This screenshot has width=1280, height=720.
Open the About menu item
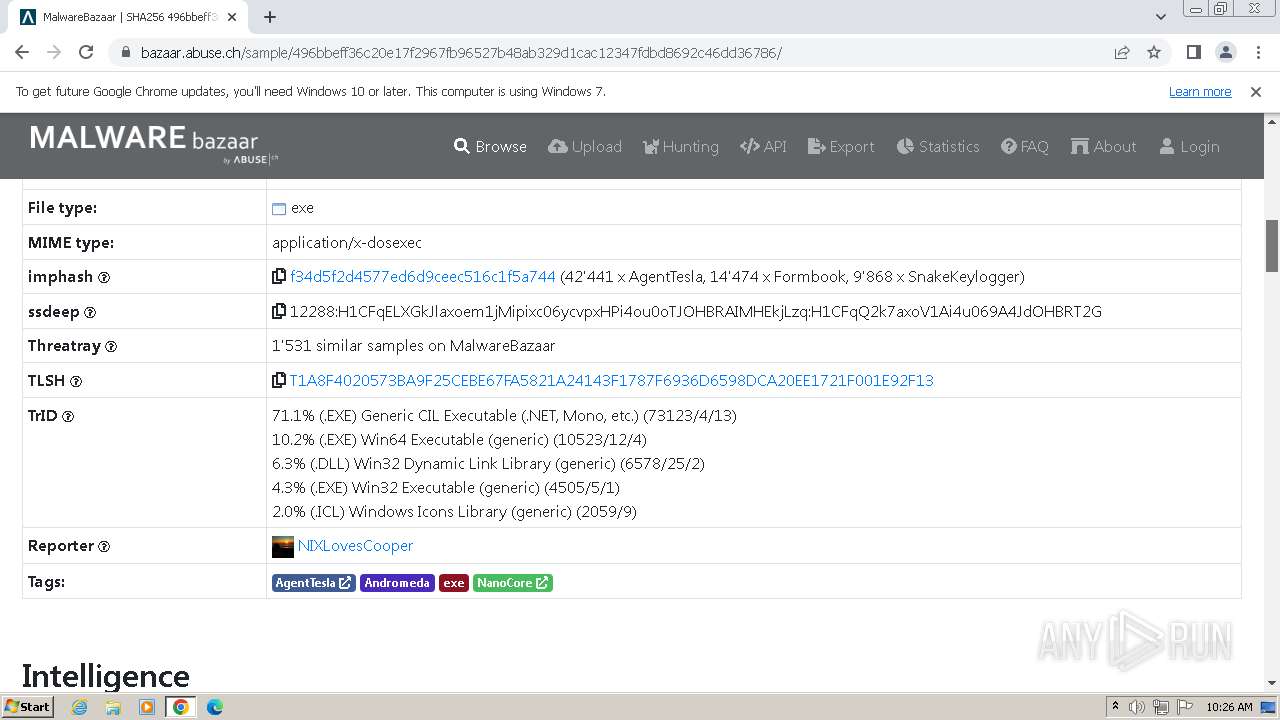(x=1104, y=146)
